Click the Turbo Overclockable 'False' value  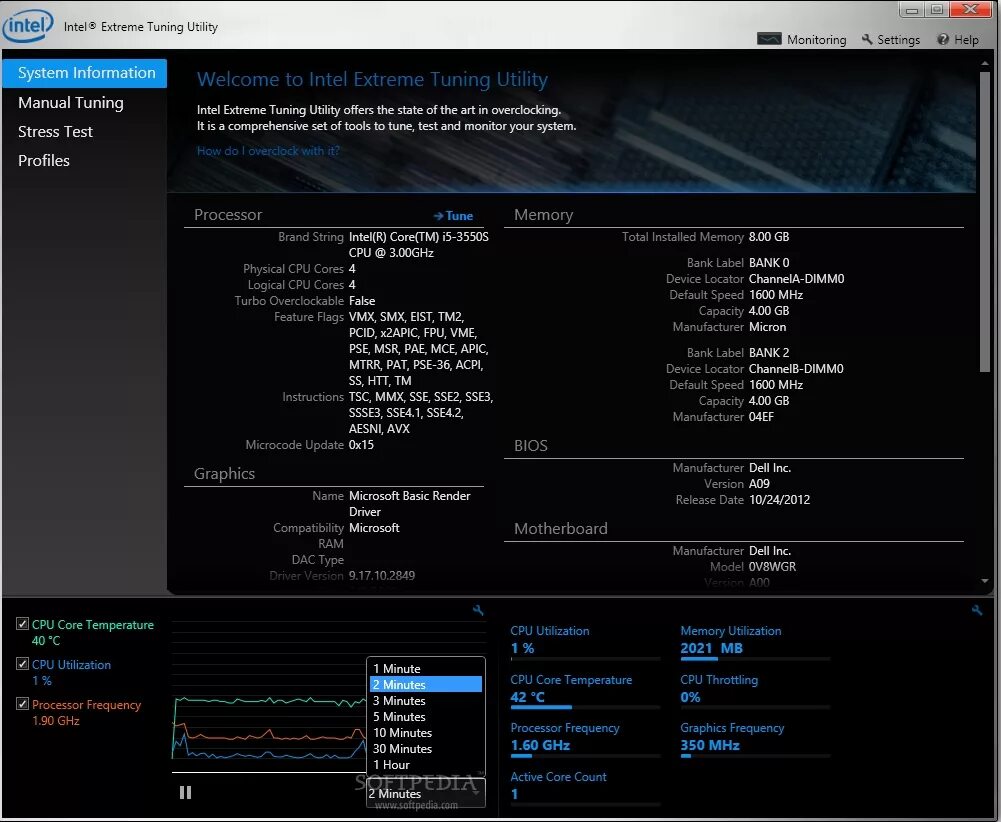[362, 301]
